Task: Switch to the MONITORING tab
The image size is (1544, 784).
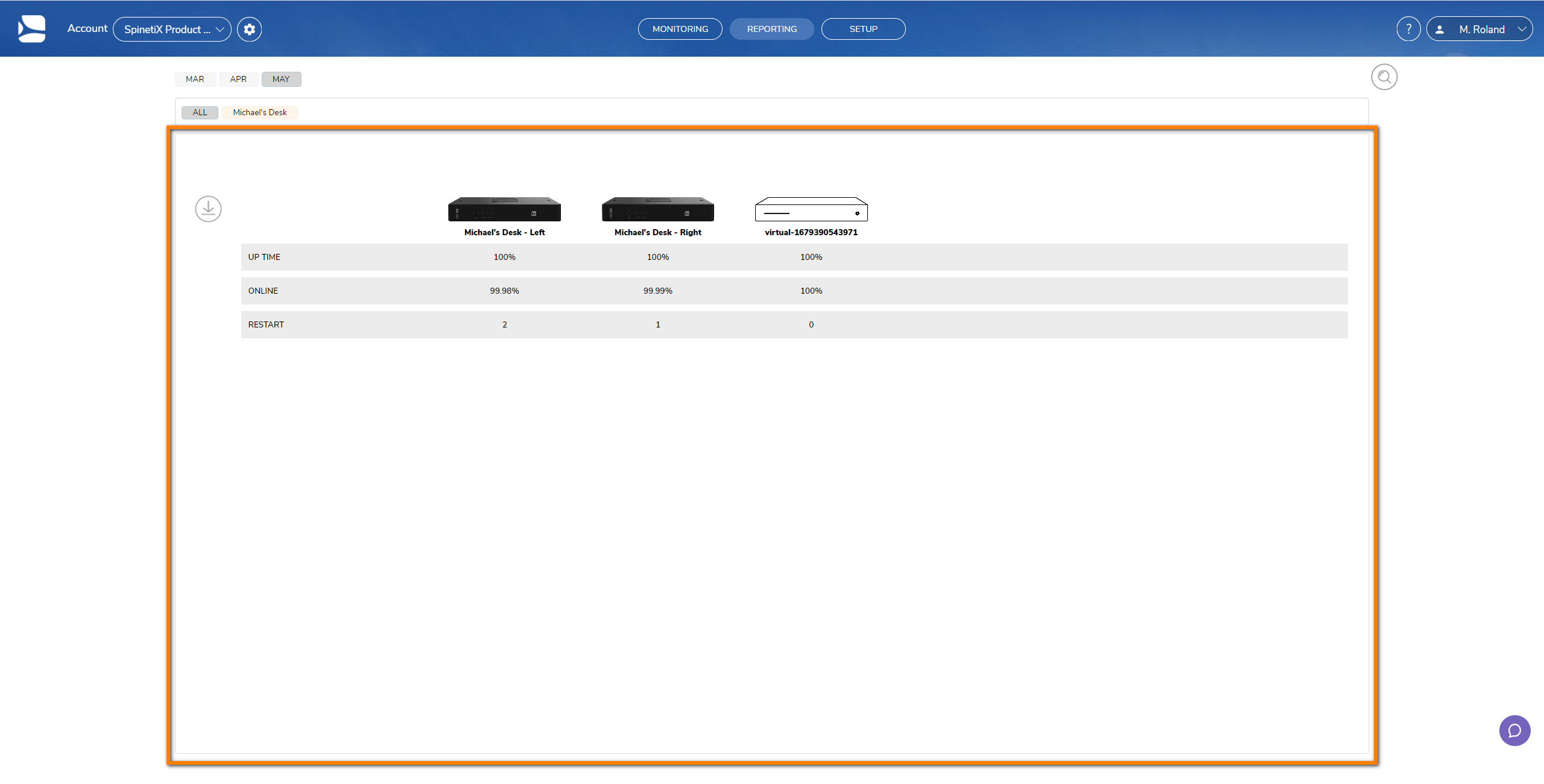Action: [680, 29]
